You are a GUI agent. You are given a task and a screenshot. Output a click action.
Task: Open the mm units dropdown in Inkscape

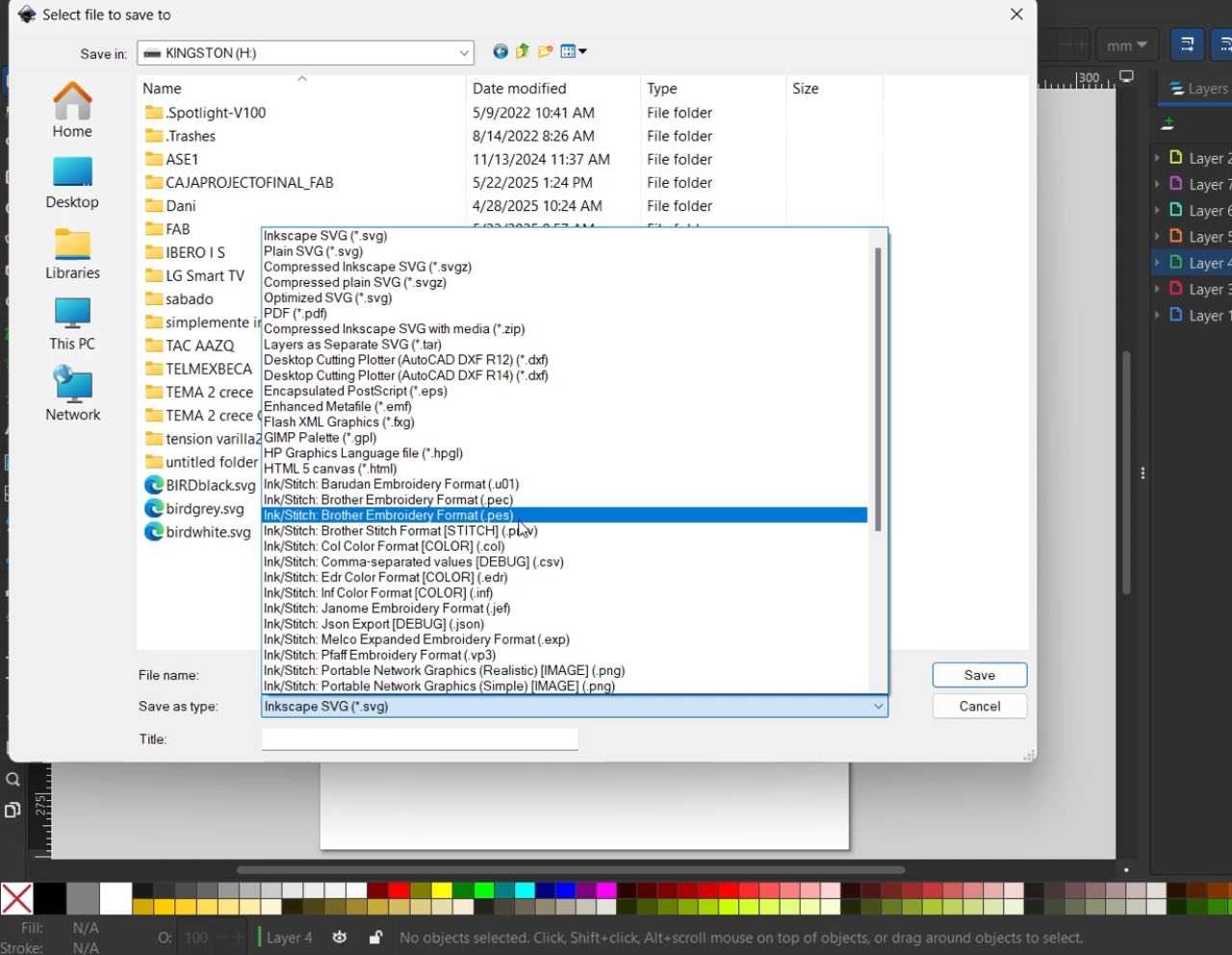coord(1126,45)
